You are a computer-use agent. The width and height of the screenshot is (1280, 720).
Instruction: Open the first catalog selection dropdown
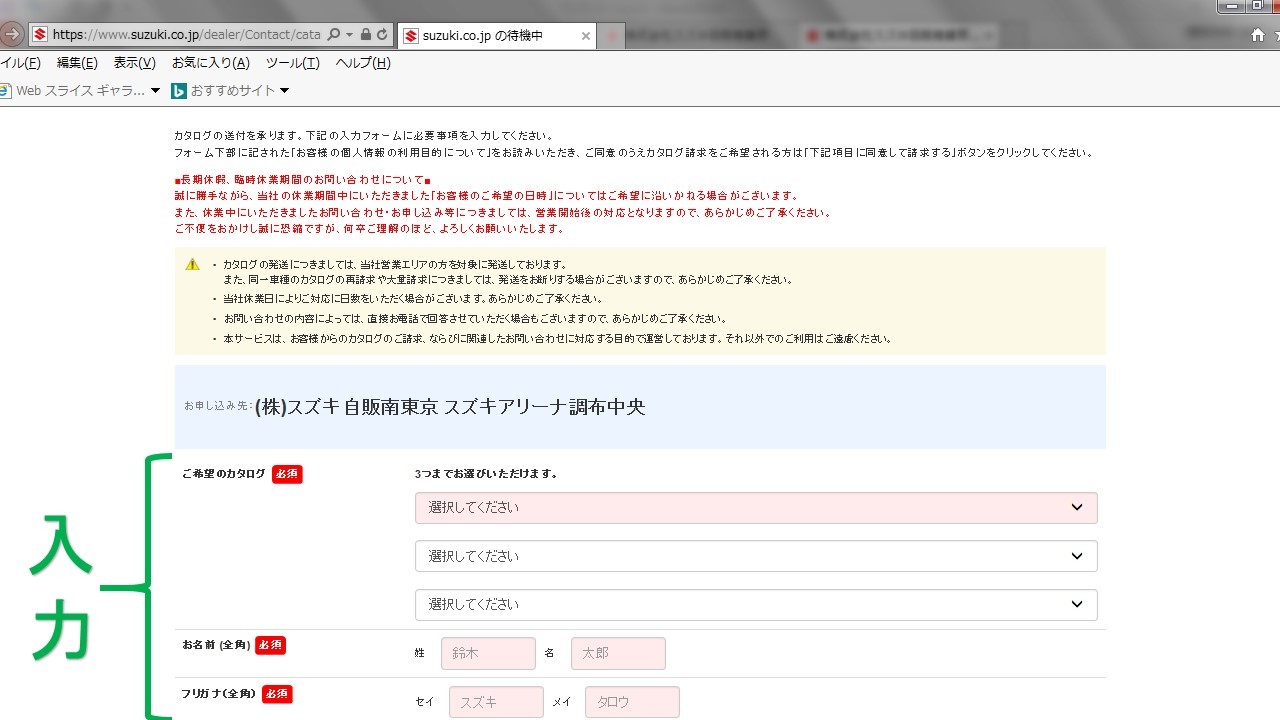[756, 508]
